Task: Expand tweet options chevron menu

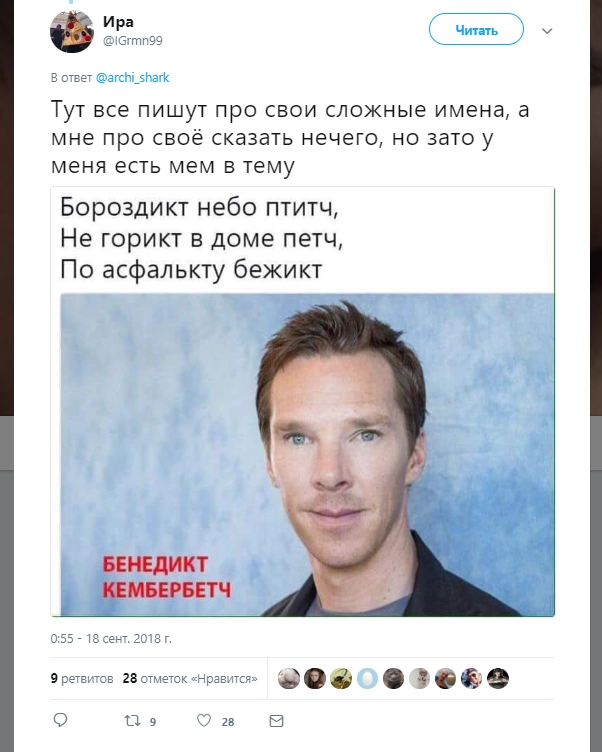Action: tap(547, 31)
